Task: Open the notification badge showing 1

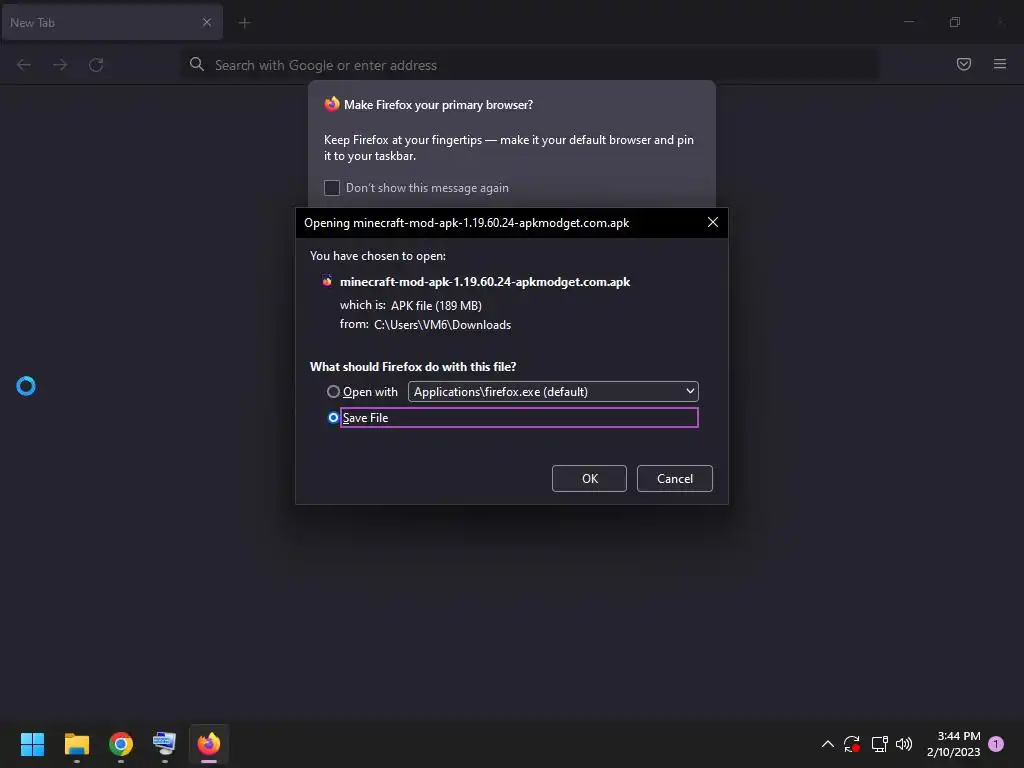Action: pyautogui.click(x=996, y=744)
